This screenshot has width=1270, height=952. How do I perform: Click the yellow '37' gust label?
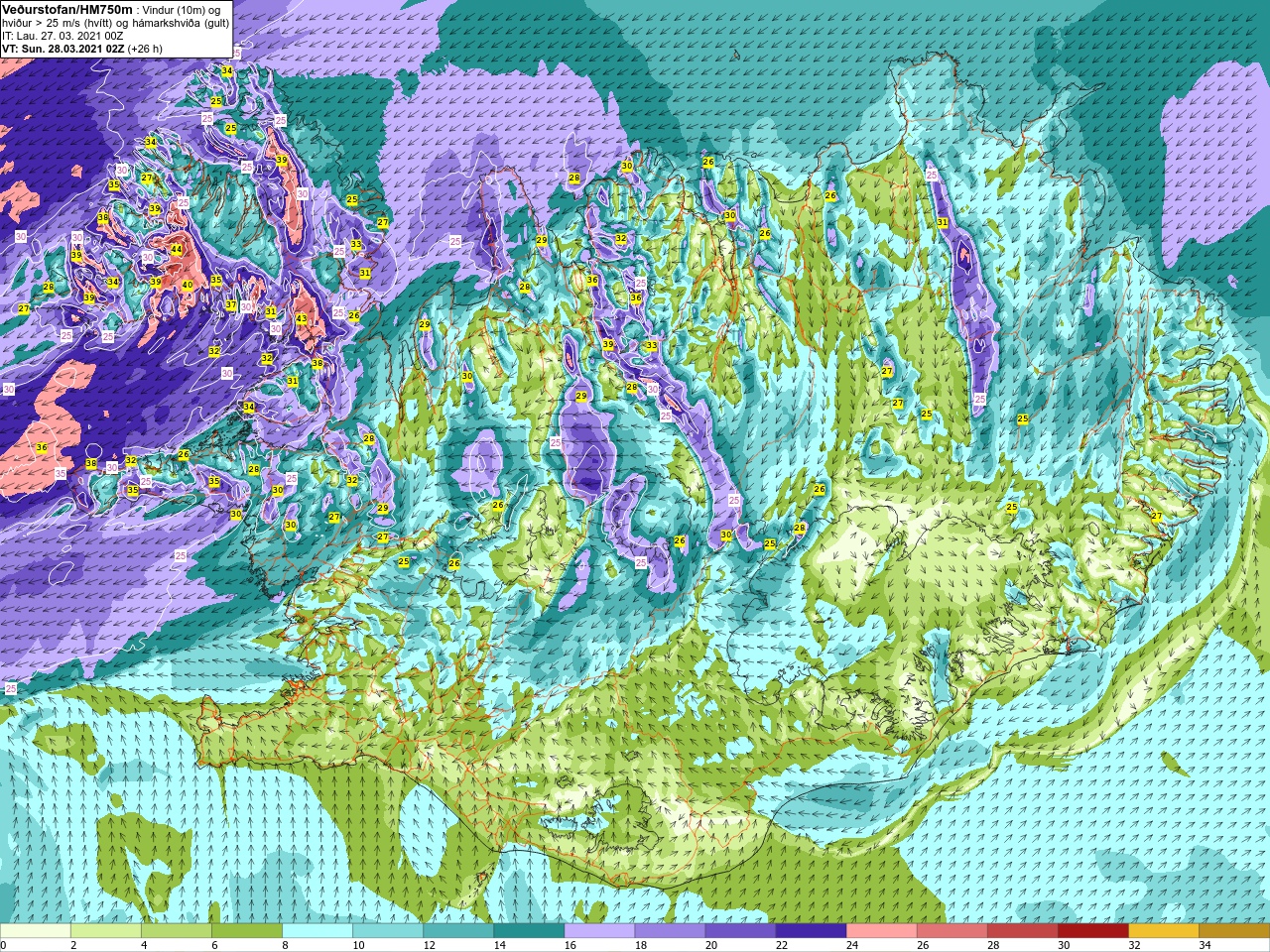(230, 304)
